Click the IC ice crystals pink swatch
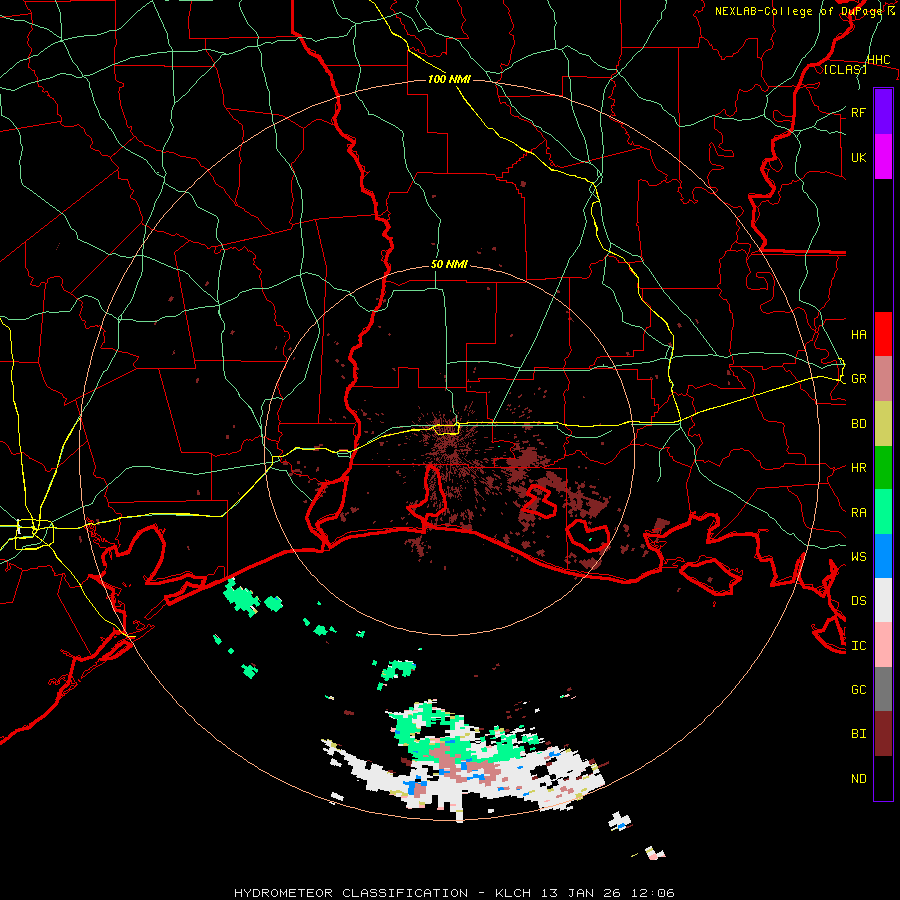900x900 pixels. coord(883,645)
